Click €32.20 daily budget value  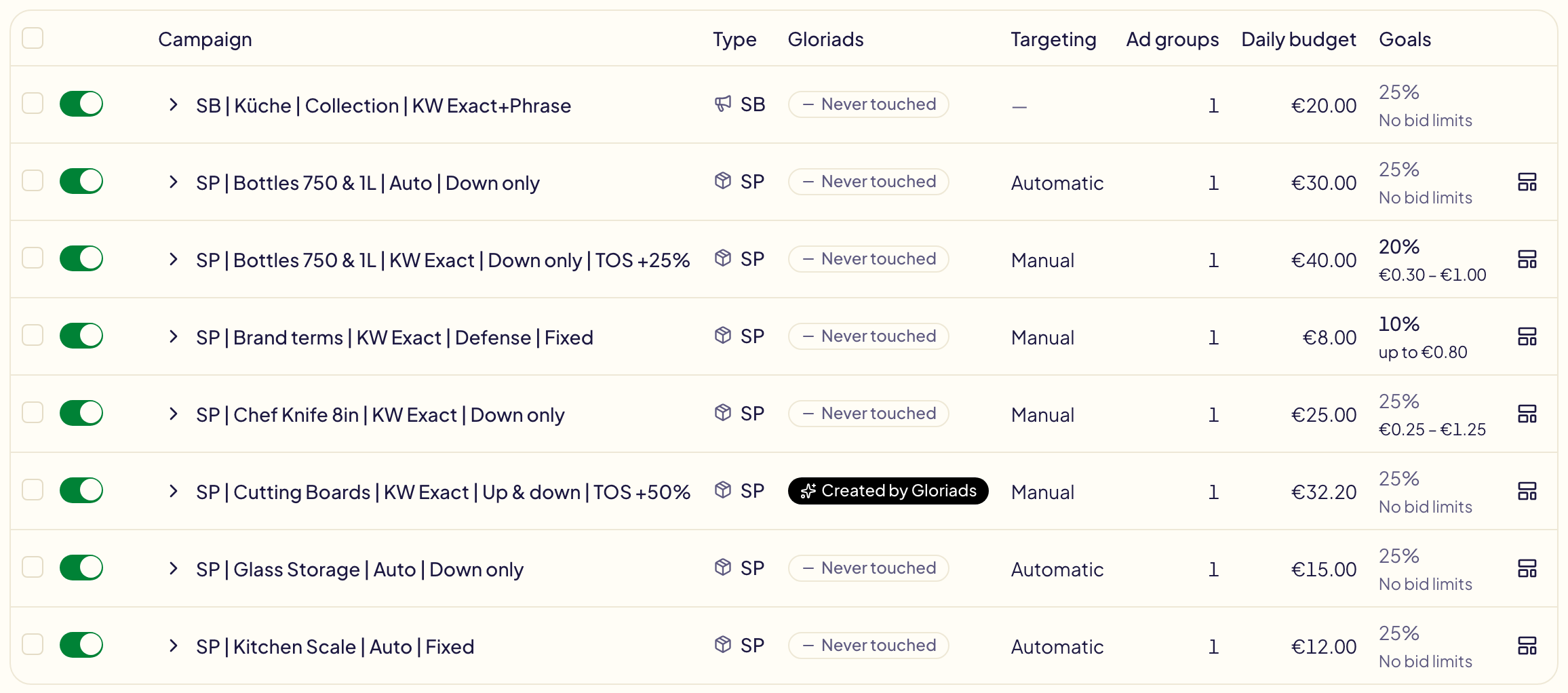coord(1324,492)
